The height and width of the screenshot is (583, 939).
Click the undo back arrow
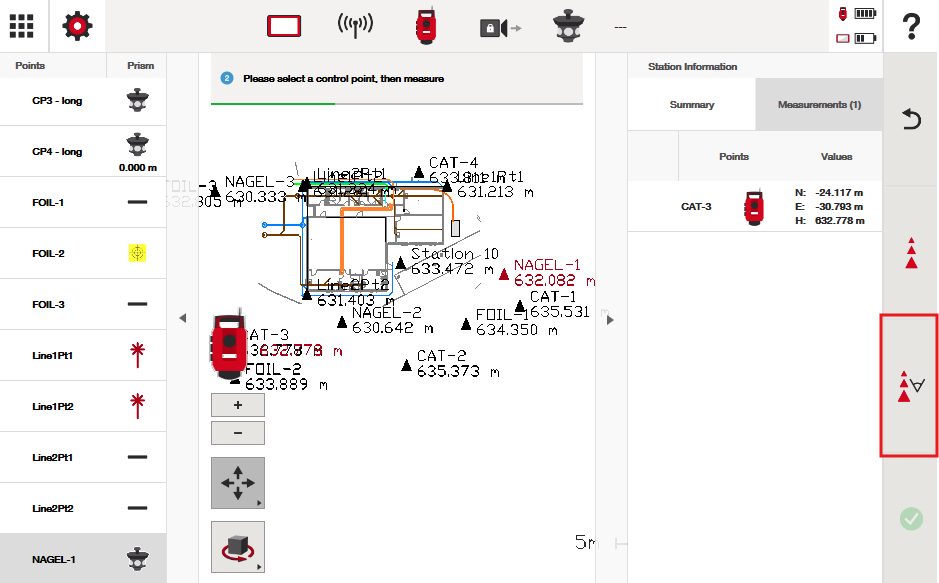(910, 120)
